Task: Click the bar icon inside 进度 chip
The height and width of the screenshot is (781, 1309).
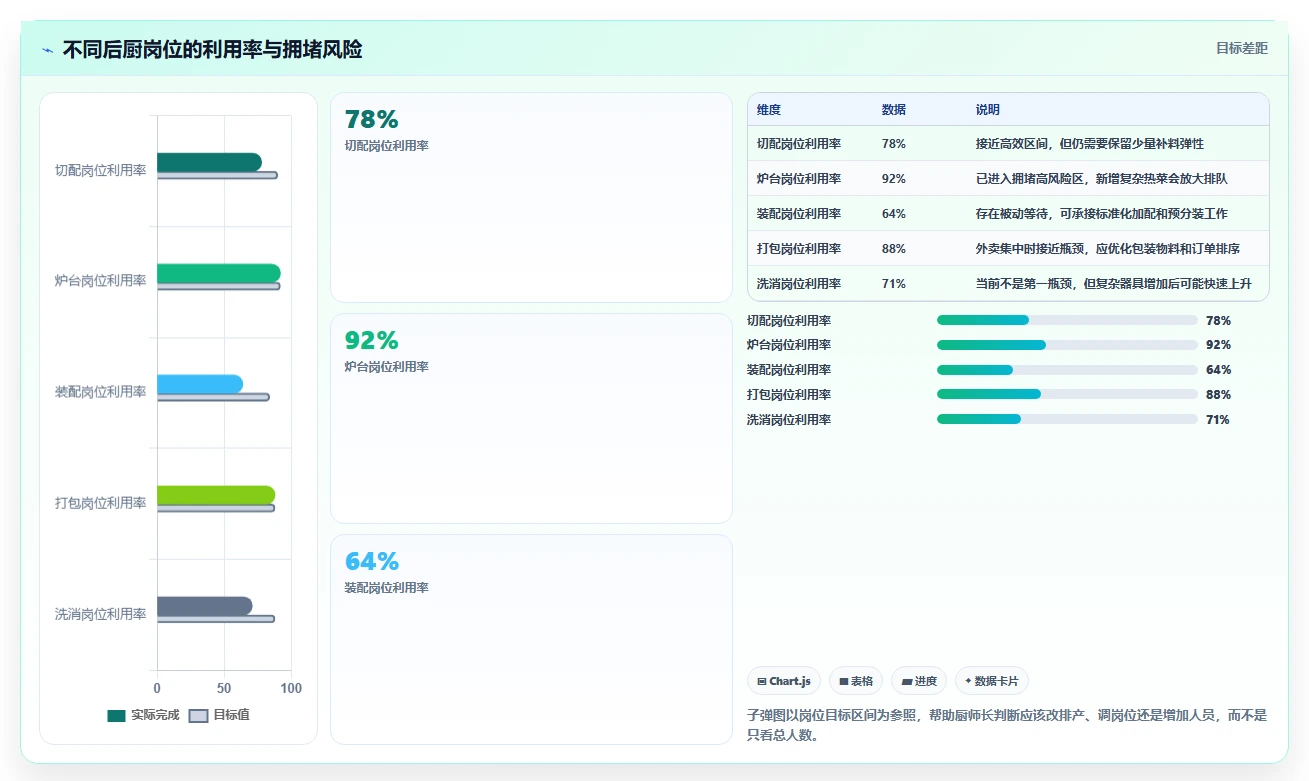Action: tap(907, 681)
